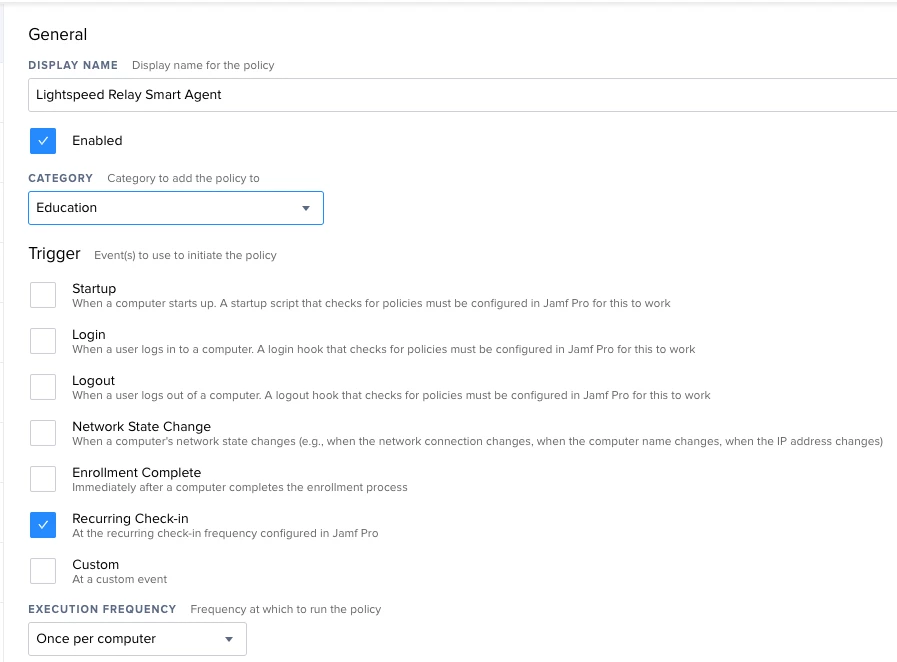Click 'When a user logs in to' description
This screenshot has height=662, width=897.
[x=384, y=350]
